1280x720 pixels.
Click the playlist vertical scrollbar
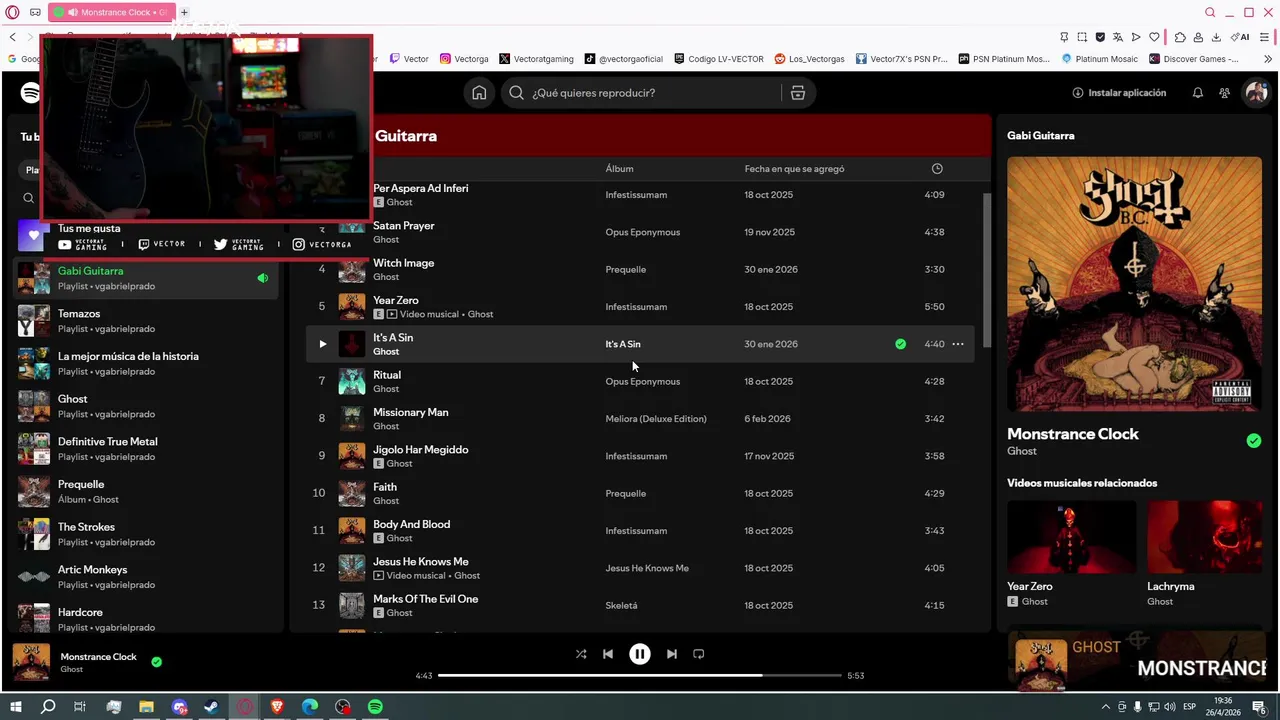coord(986,270)
